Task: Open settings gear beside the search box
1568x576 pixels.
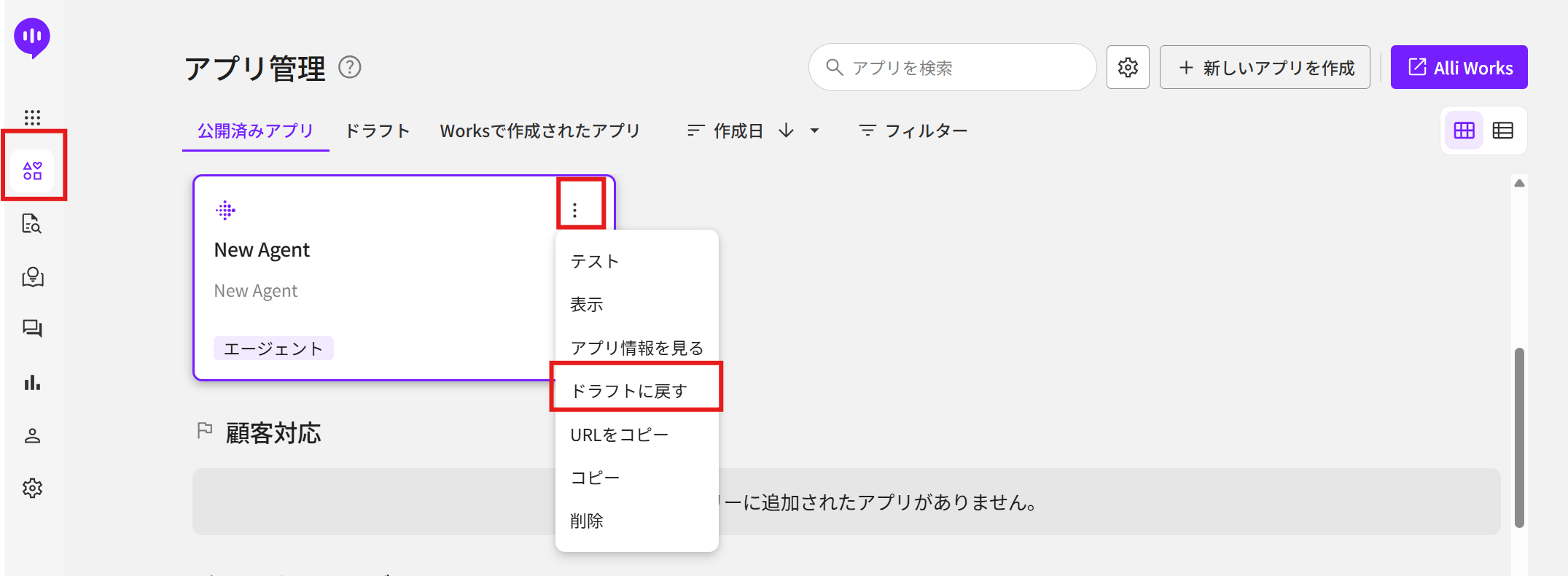Action: (1128, 68)
